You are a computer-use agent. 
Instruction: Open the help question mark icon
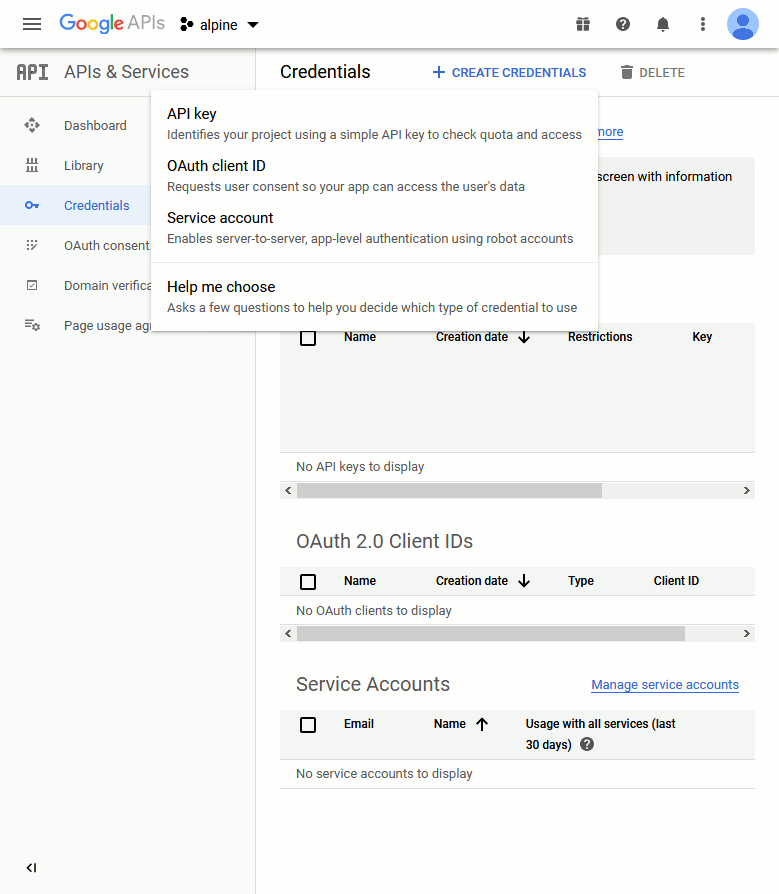pos(623,24)
